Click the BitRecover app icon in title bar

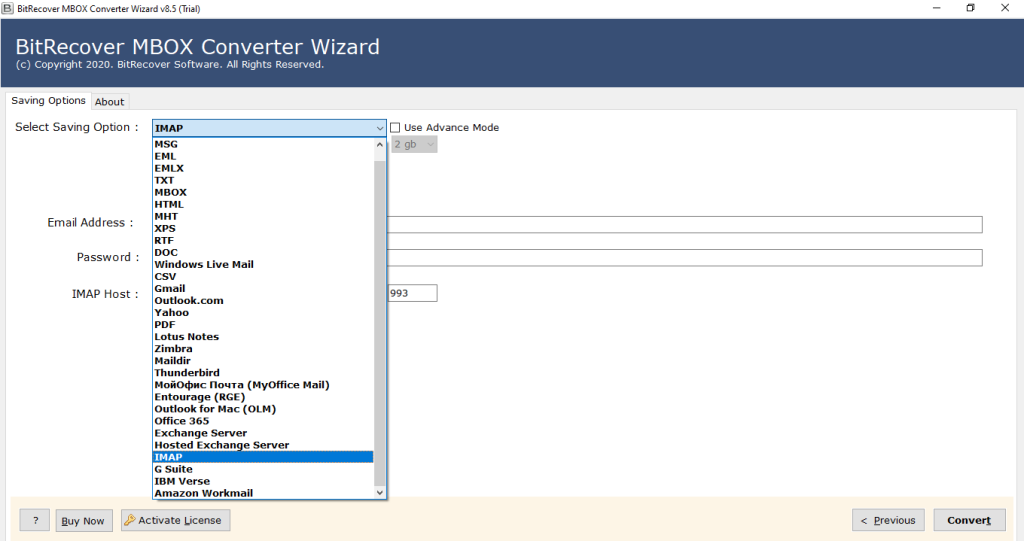pos(8,8)
